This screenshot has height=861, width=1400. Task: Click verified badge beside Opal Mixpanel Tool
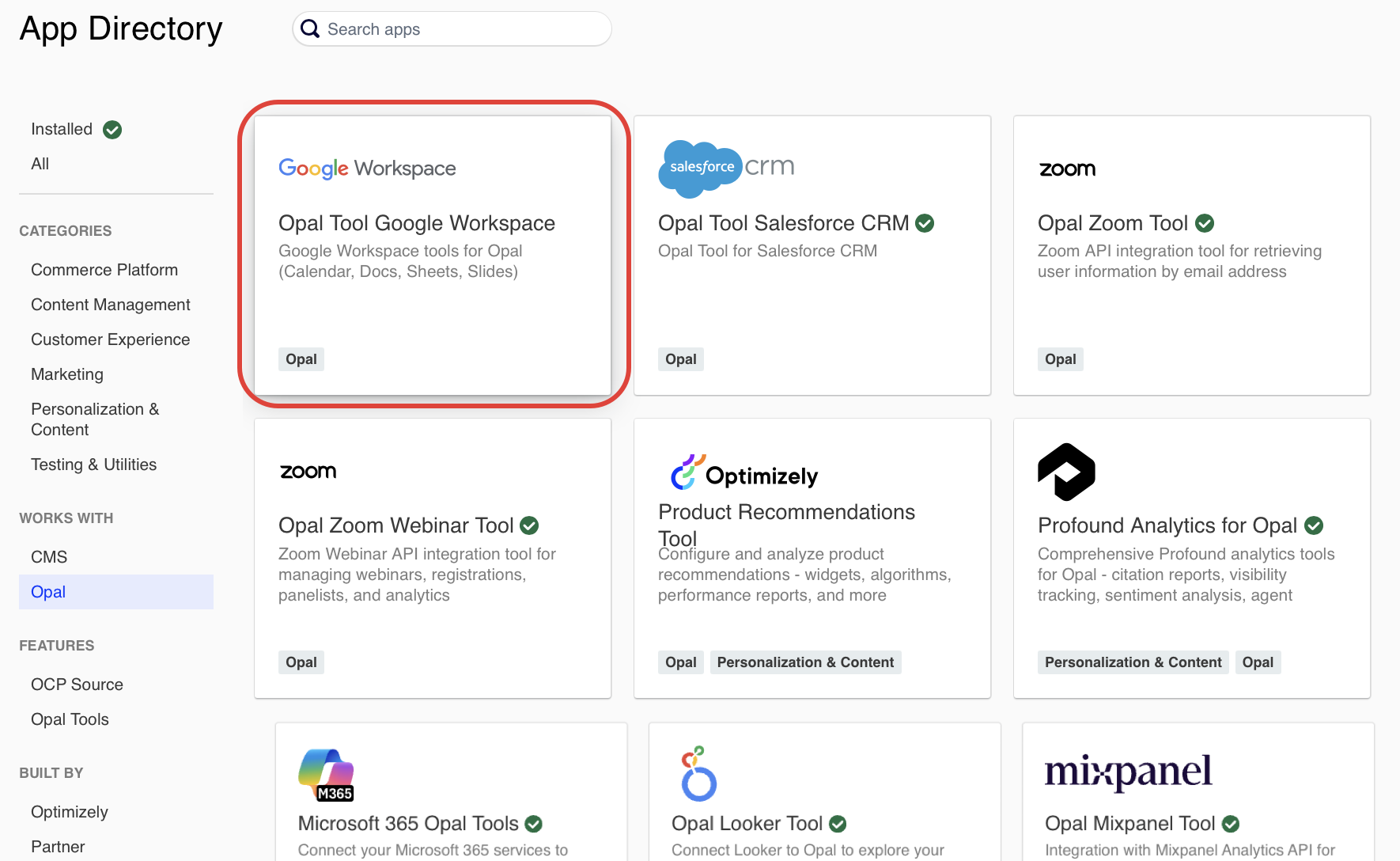coord(1231,824)
